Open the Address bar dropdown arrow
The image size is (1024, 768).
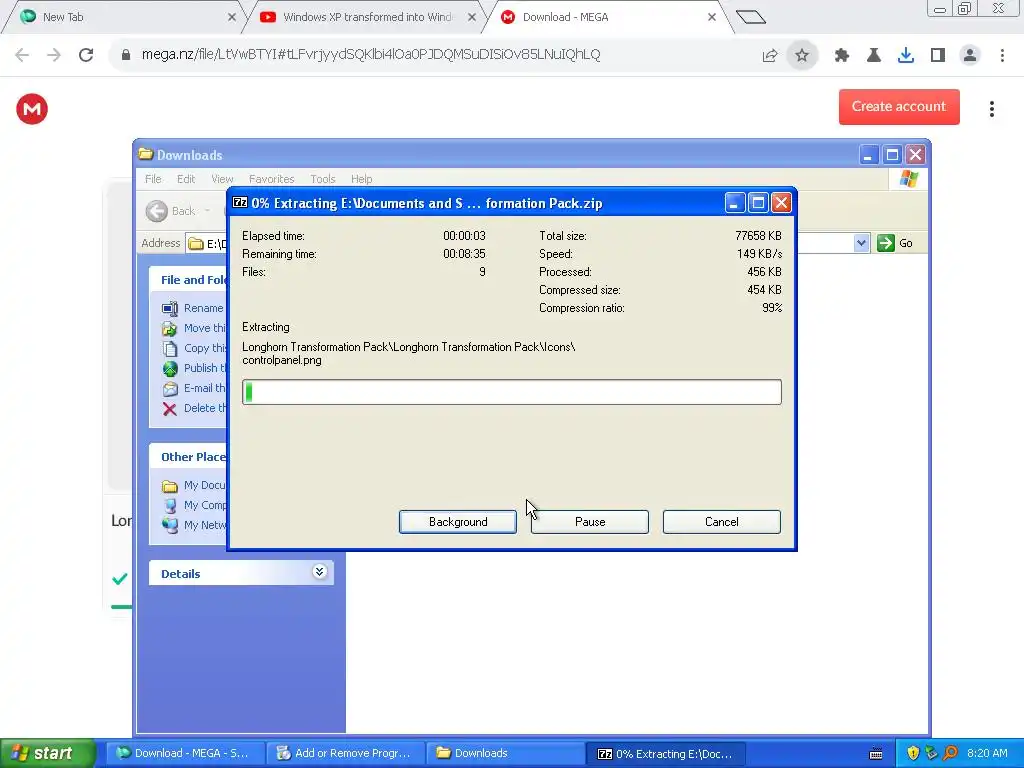[861, 243]
